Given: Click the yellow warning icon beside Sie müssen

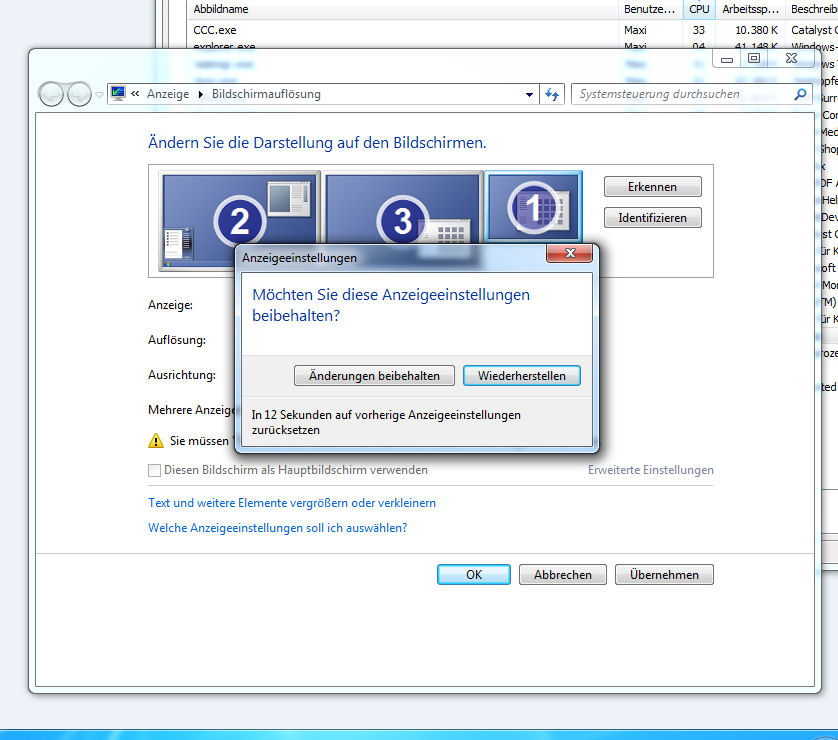Looking at the screenshot, I should (156, 441).
